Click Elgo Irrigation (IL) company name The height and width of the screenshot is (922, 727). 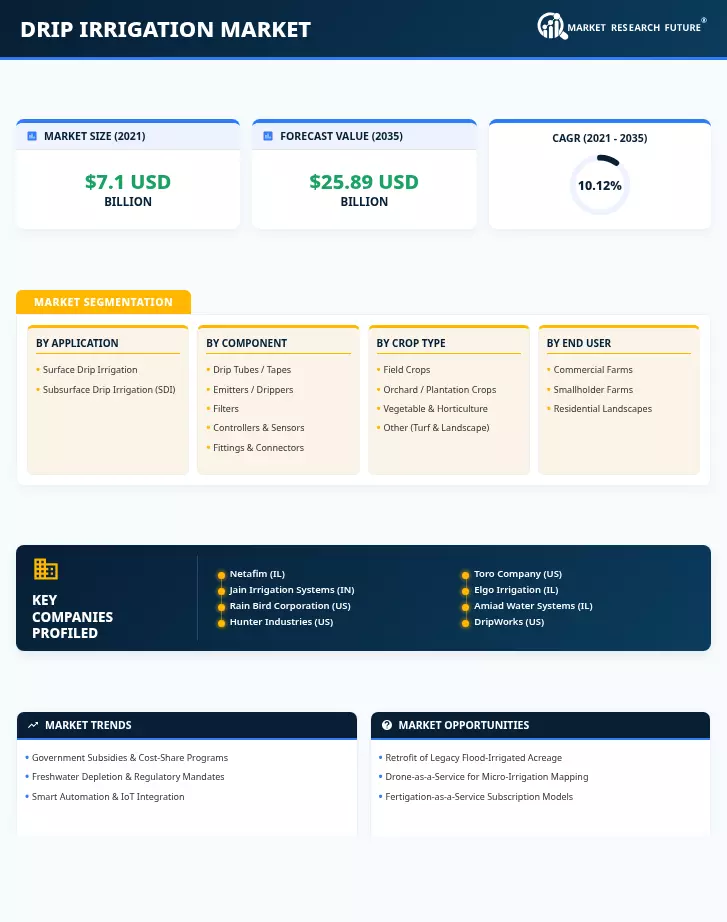[516, 590]
